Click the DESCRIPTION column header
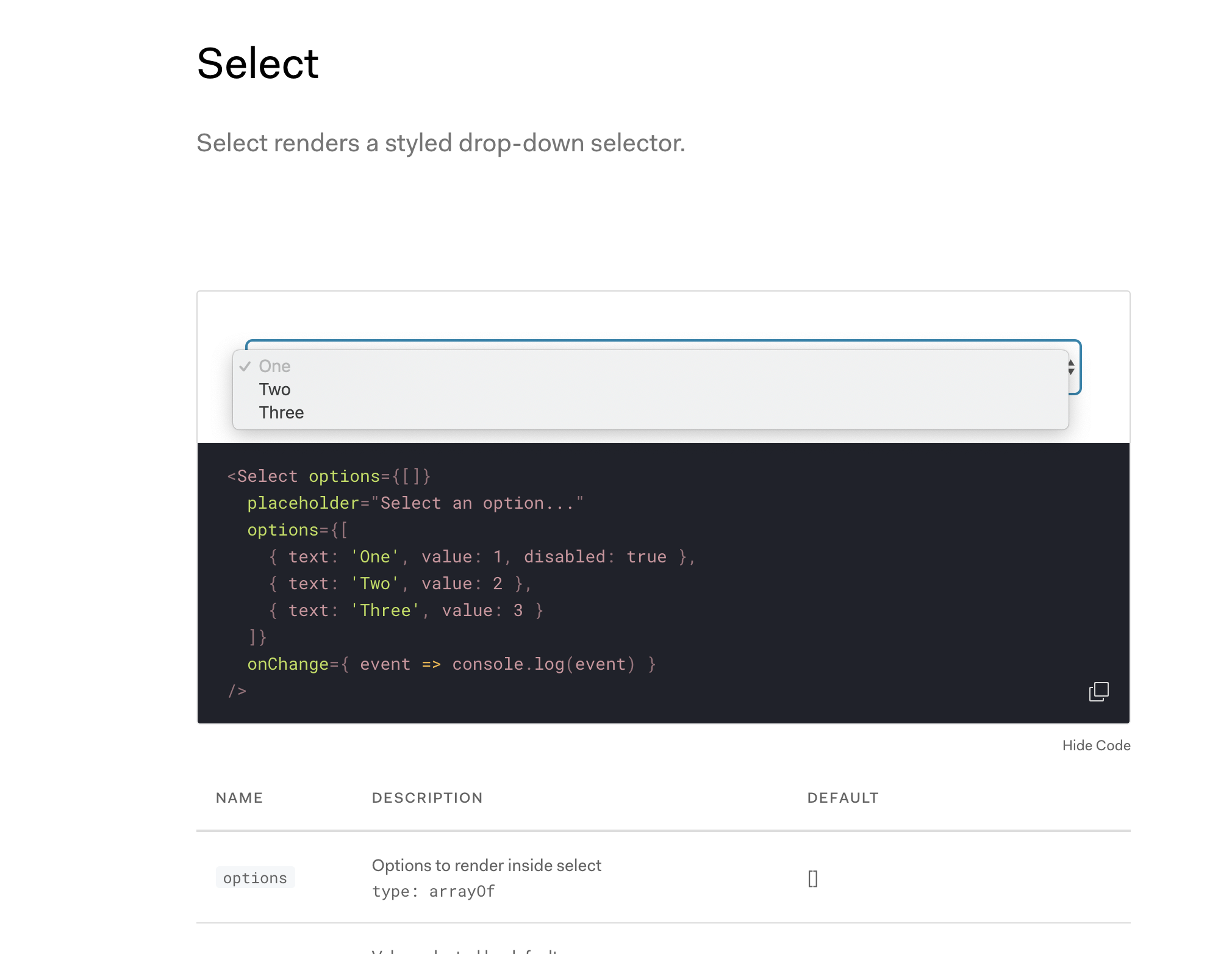 (x=428, y=797)
